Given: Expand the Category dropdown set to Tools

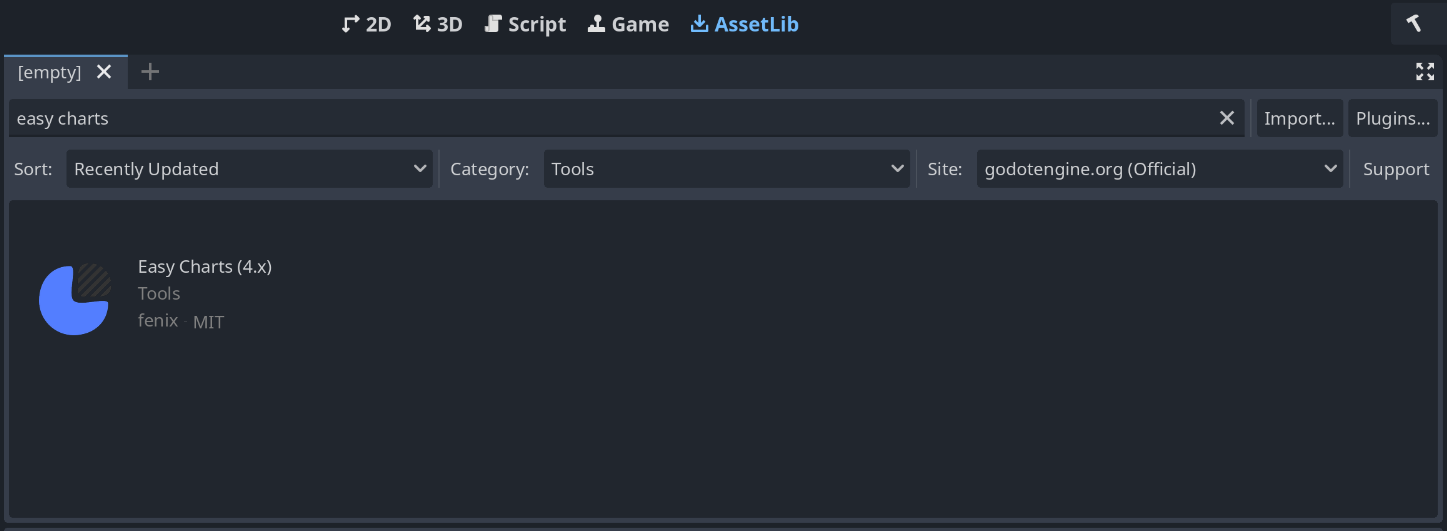Looking at the screenshot, I should coord(727,169).
